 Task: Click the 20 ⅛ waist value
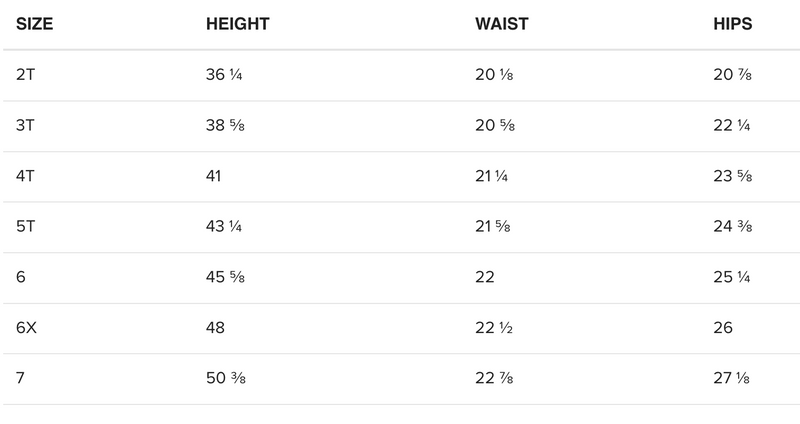[494, 75]
